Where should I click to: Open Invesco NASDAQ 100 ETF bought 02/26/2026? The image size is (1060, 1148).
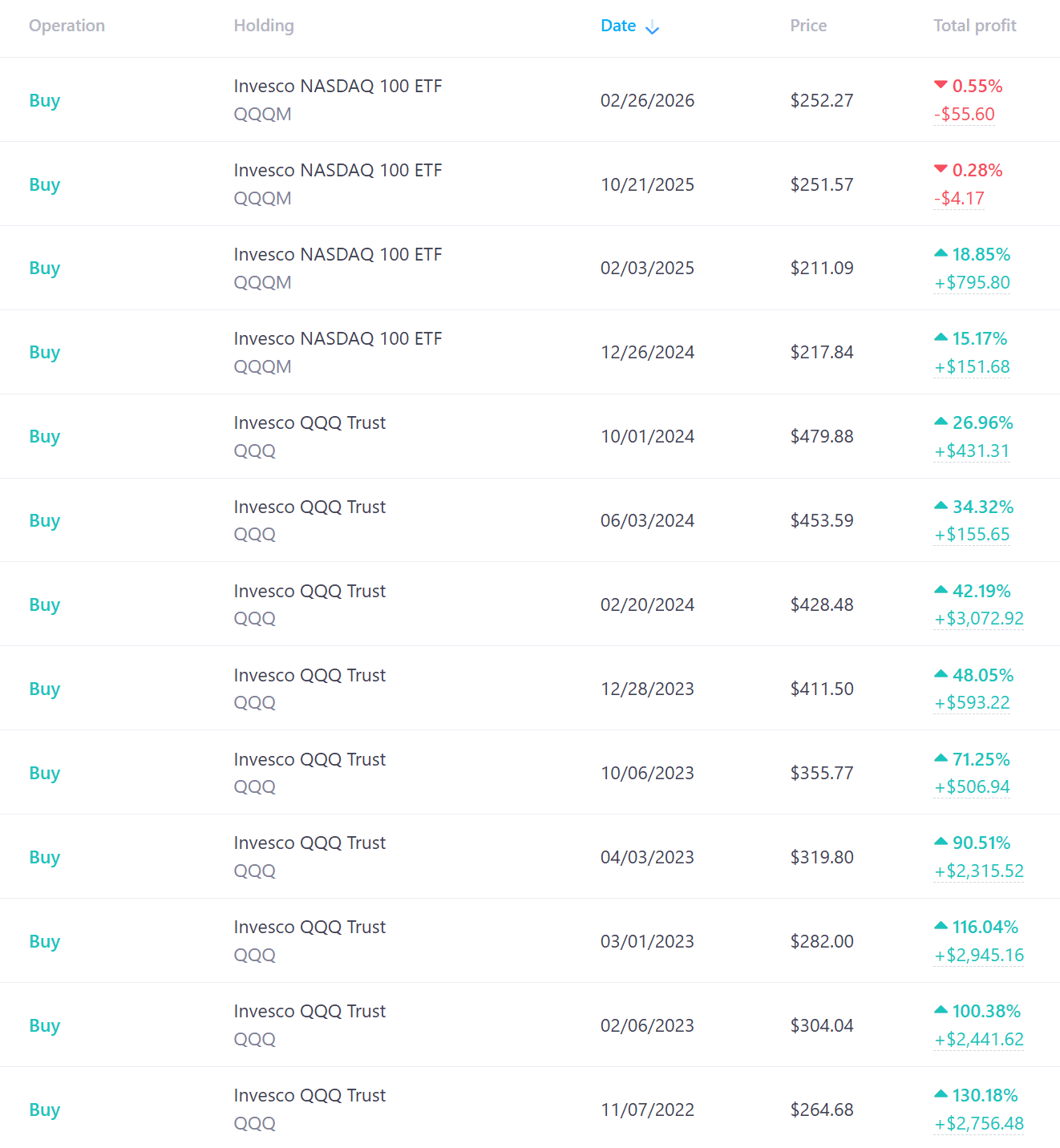pos(338,87)
